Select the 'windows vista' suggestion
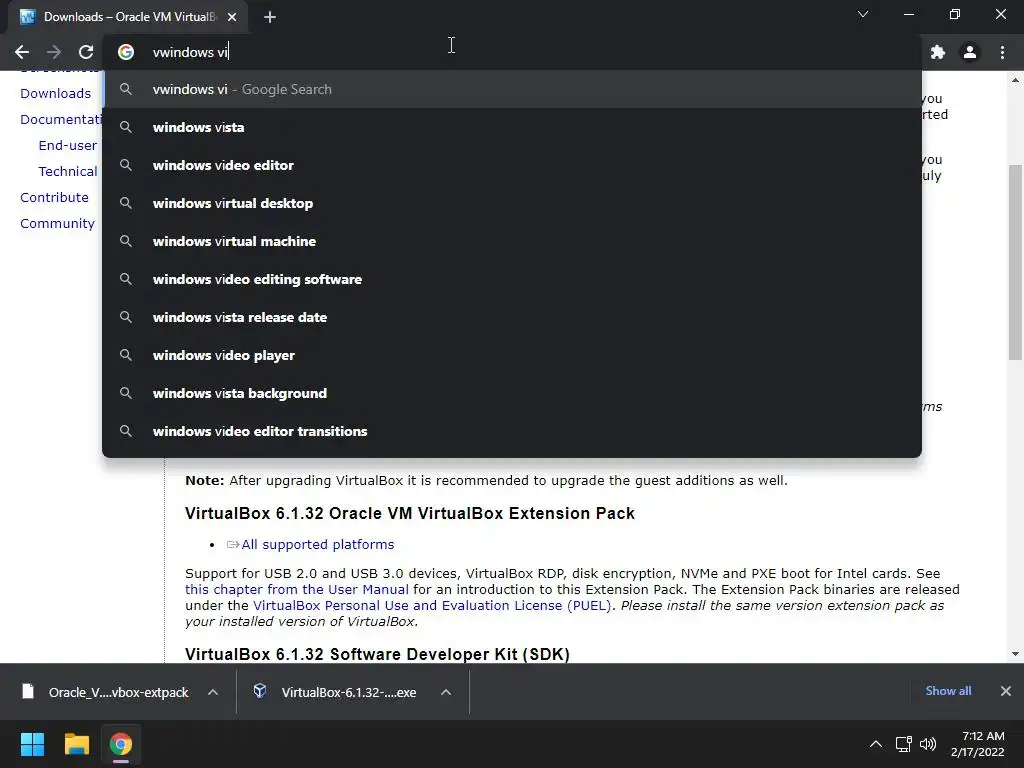 tap(511, 127)
